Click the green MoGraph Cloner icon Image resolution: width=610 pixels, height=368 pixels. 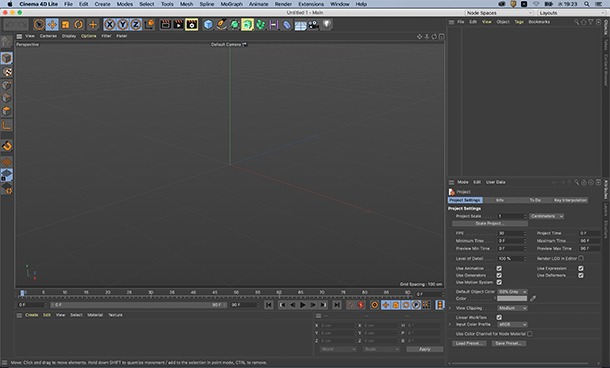[x=260, y=25]
